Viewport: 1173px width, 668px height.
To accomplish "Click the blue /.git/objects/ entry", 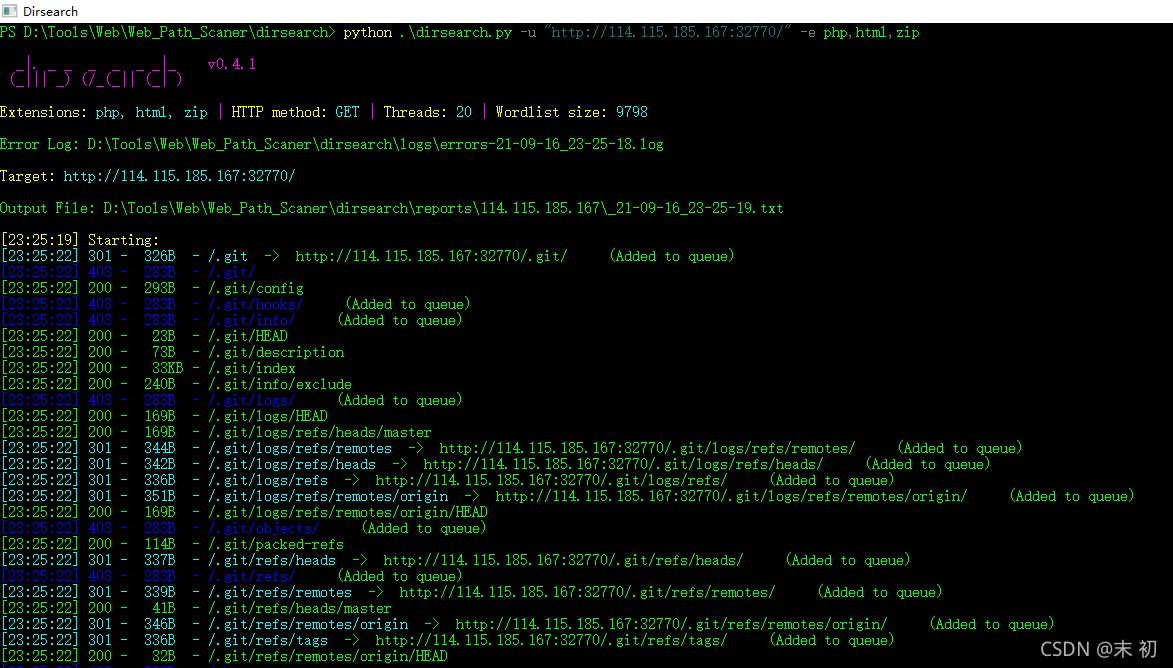I will (x=263, y=528).
